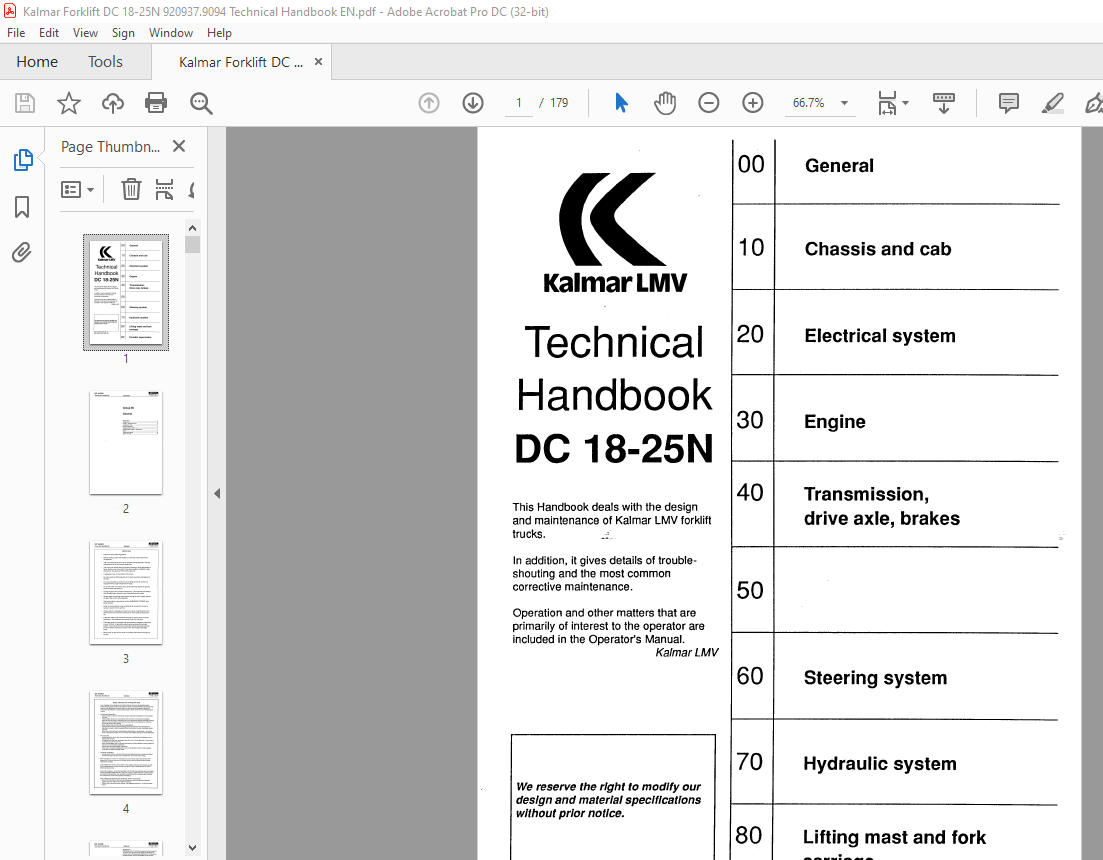
Task: Close the Kalmar Forklift document tab
Action: [x=318, y=62]
